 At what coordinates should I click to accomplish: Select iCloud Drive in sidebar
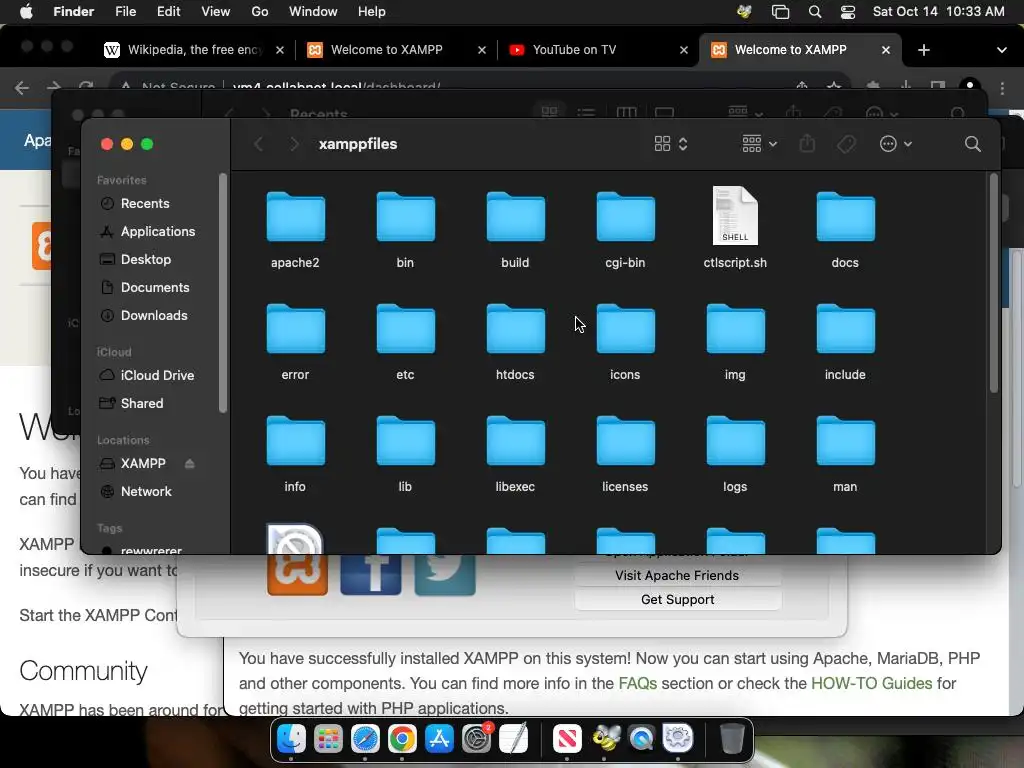[157, 376]
